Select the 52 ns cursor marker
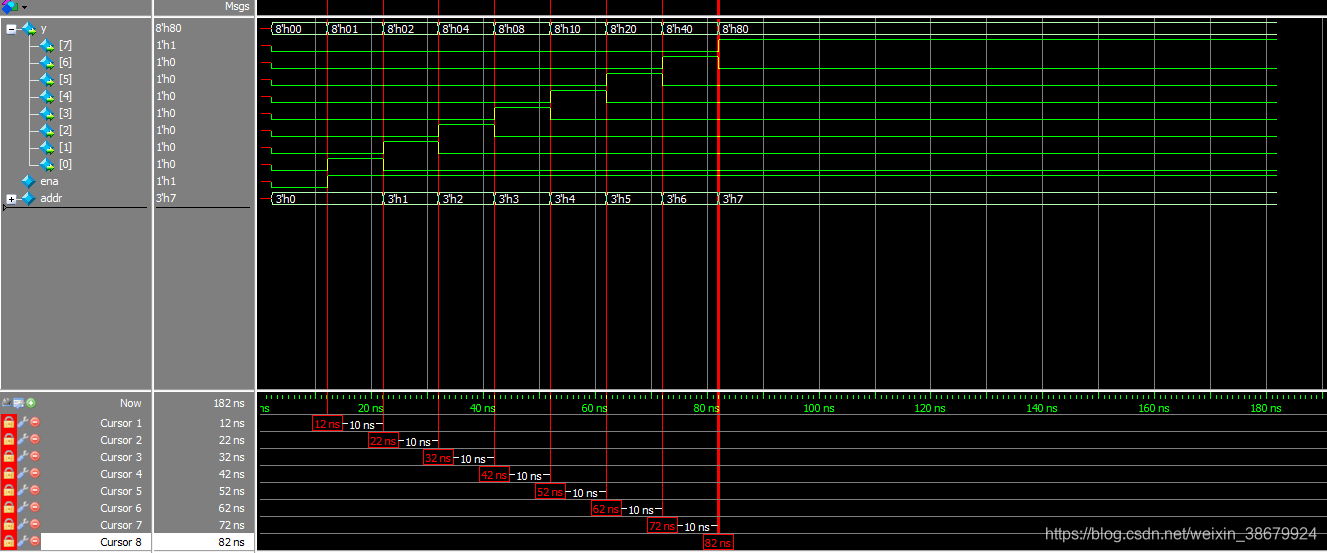 pyautogui.click(x=551, y=492)
